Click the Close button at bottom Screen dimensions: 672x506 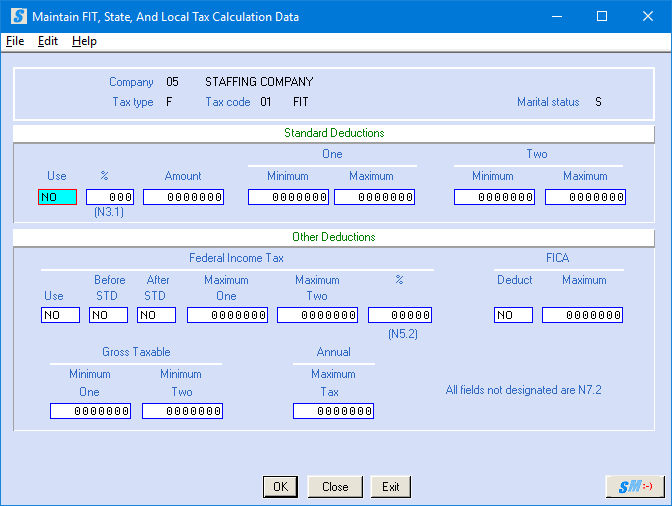(x=335, y=487)
